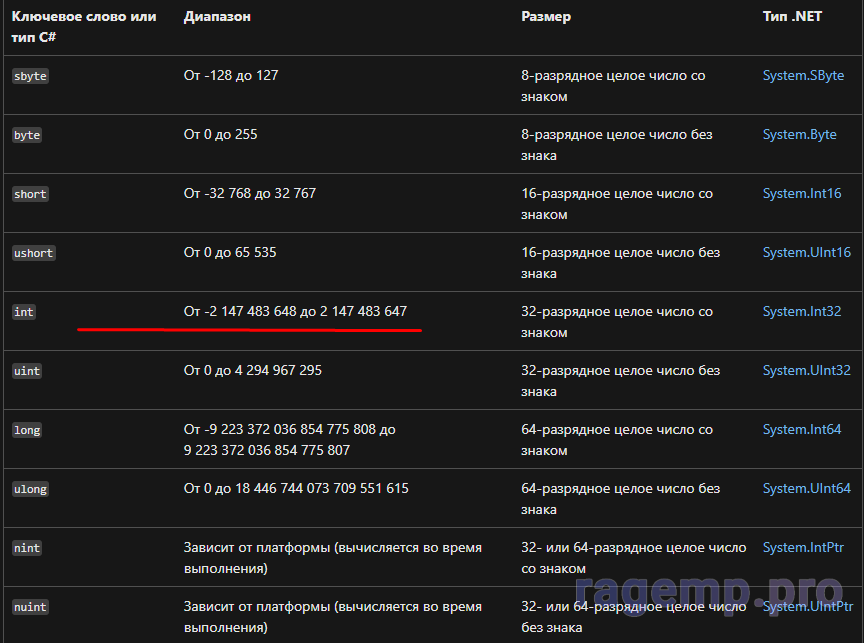Click the int keyword code tag
This screenshot has width=864, height=643.
coord(24,313)
